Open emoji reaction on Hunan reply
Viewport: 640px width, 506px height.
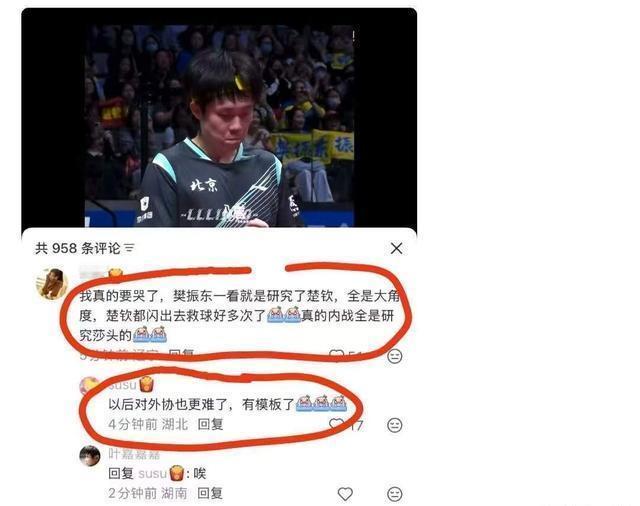tap(395, 494)
